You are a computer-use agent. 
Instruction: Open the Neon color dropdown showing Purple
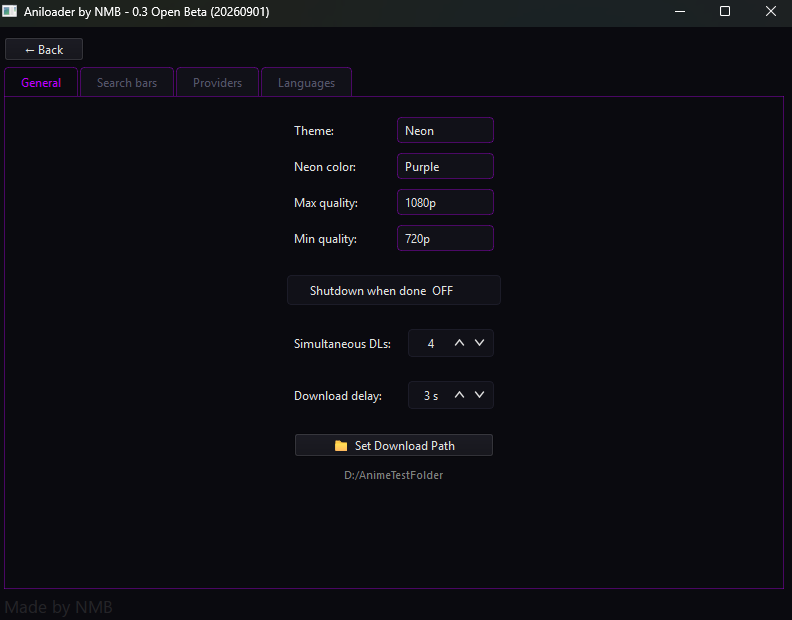pyautogui.click(x=445, y=166)
